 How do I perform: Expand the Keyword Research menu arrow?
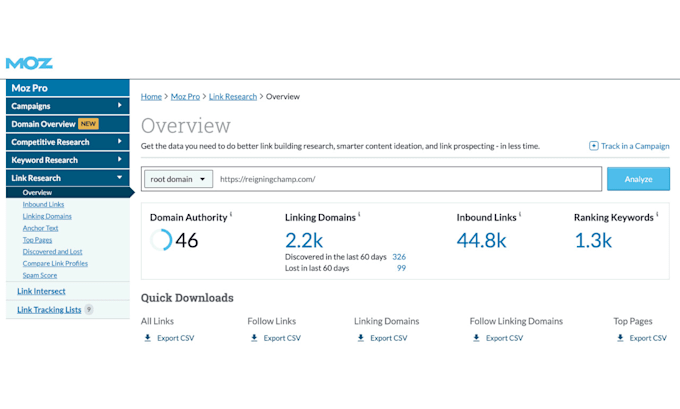click(x=119, y=159)
